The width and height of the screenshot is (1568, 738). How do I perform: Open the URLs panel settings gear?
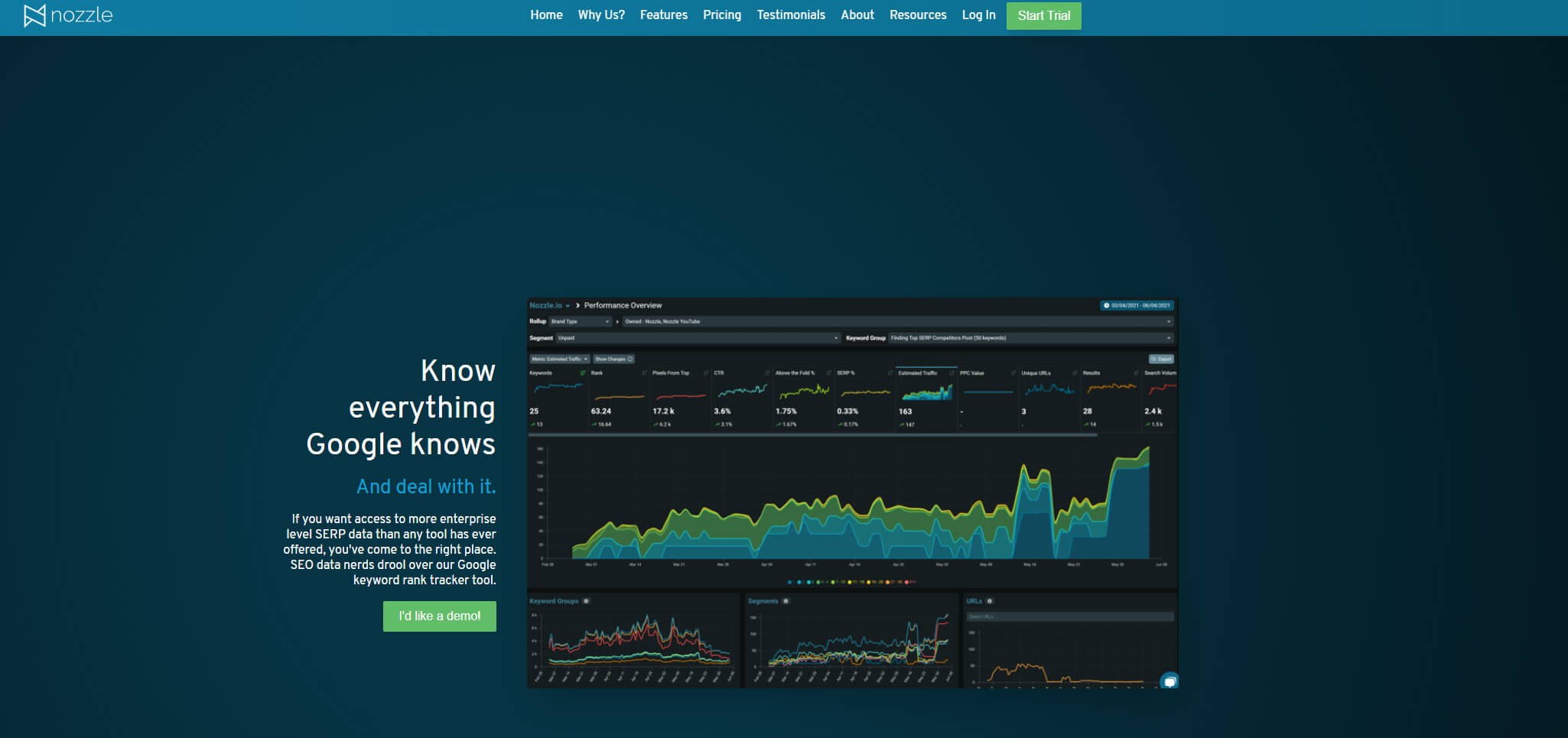990,601
